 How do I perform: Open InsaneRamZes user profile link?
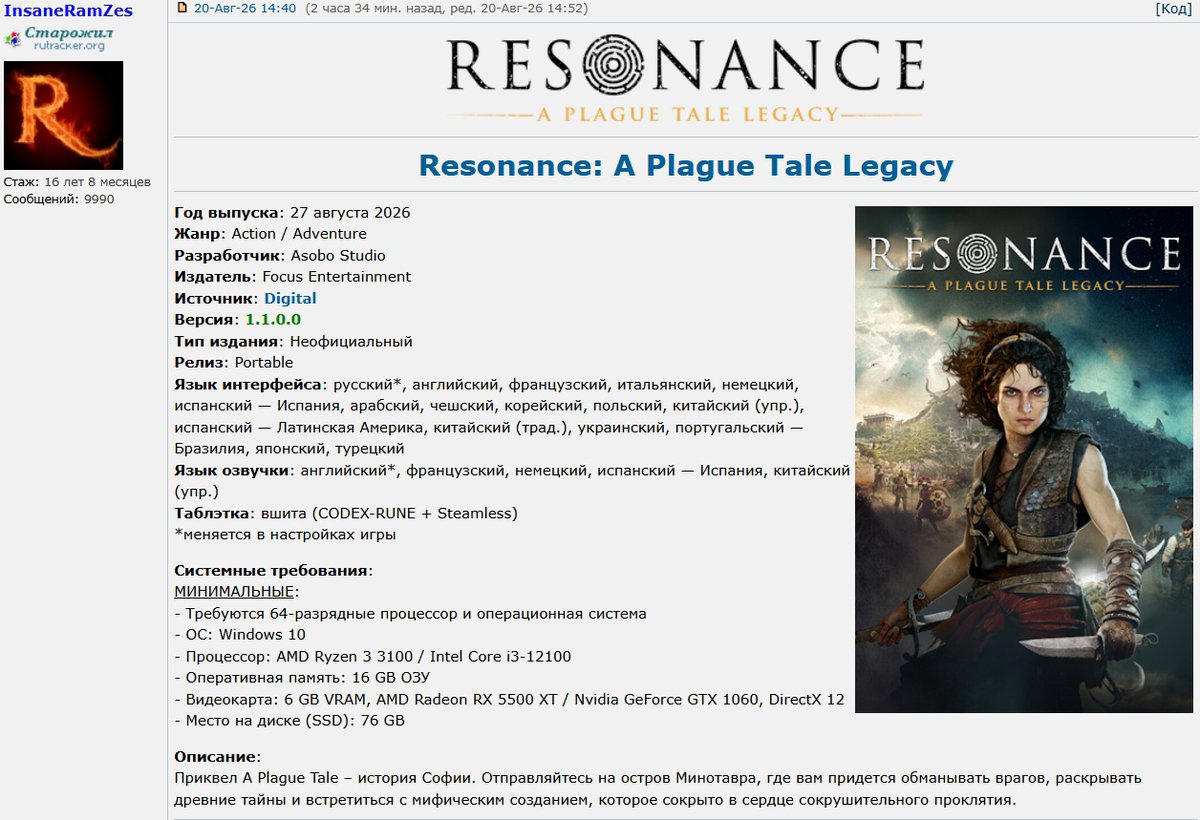[x=68, y=10]
